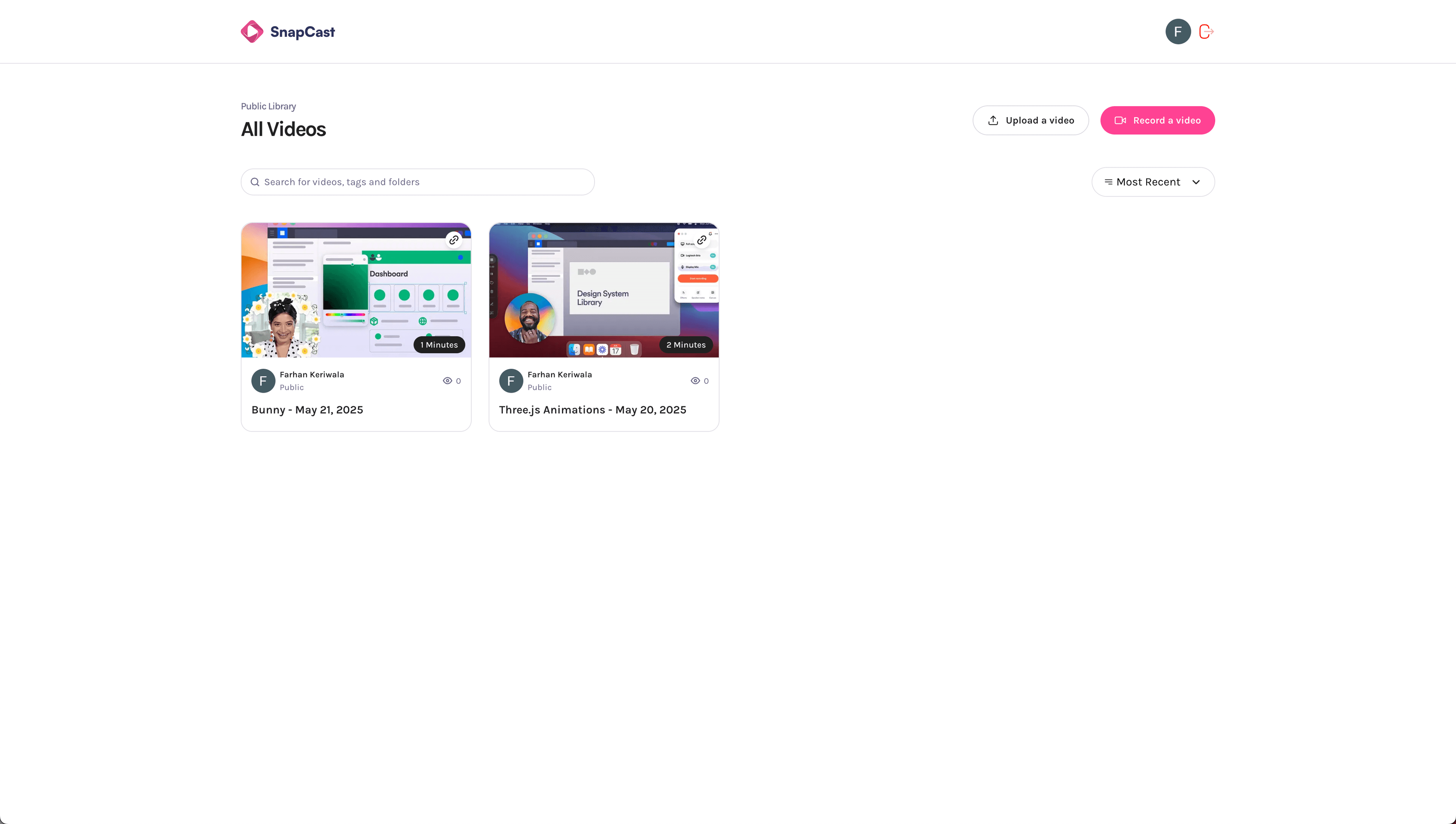Click the chevron arrow beside Most Recent
This screenshot has width=1456, height=824.
(x=1196, y=182)
